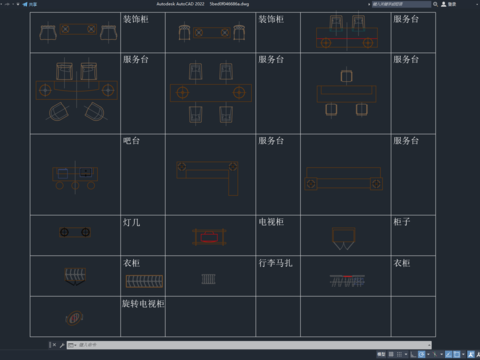
Task: Click the isometric drafting status icon
Action: click(x=435, y=354)
